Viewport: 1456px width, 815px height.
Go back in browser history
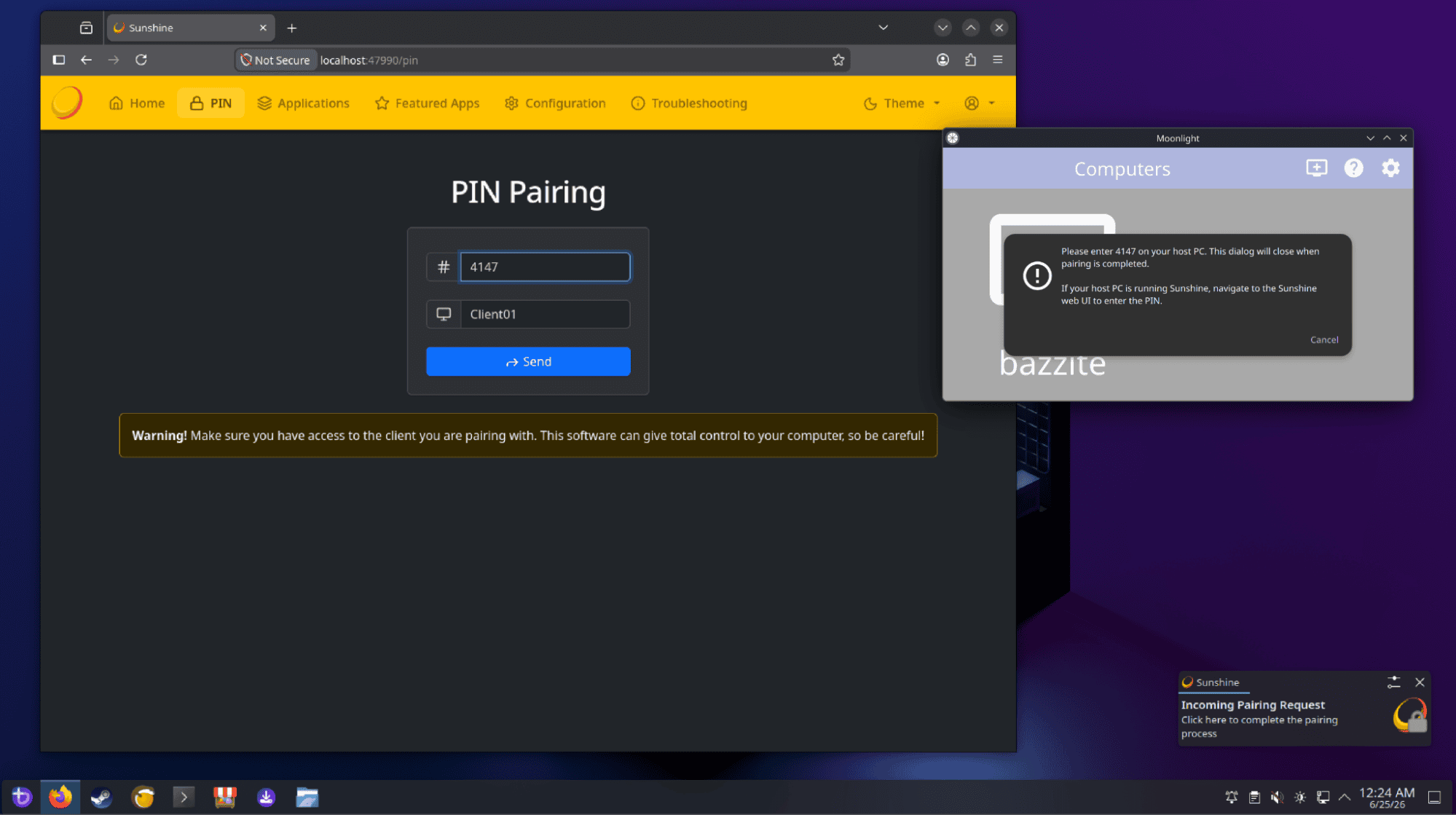(x=86, y=60)
